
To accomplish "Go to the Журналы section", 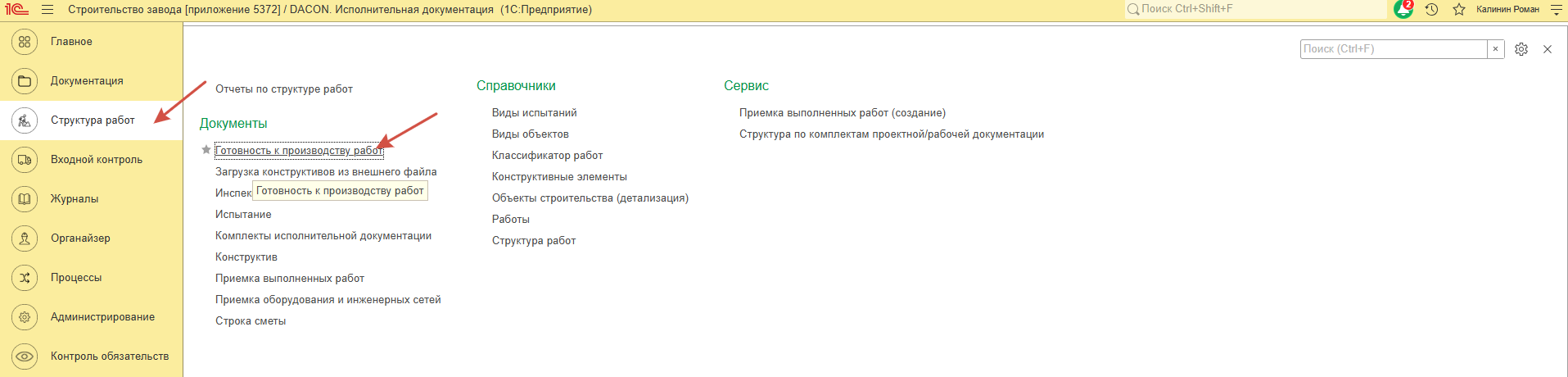I will [x=75, y=199].
